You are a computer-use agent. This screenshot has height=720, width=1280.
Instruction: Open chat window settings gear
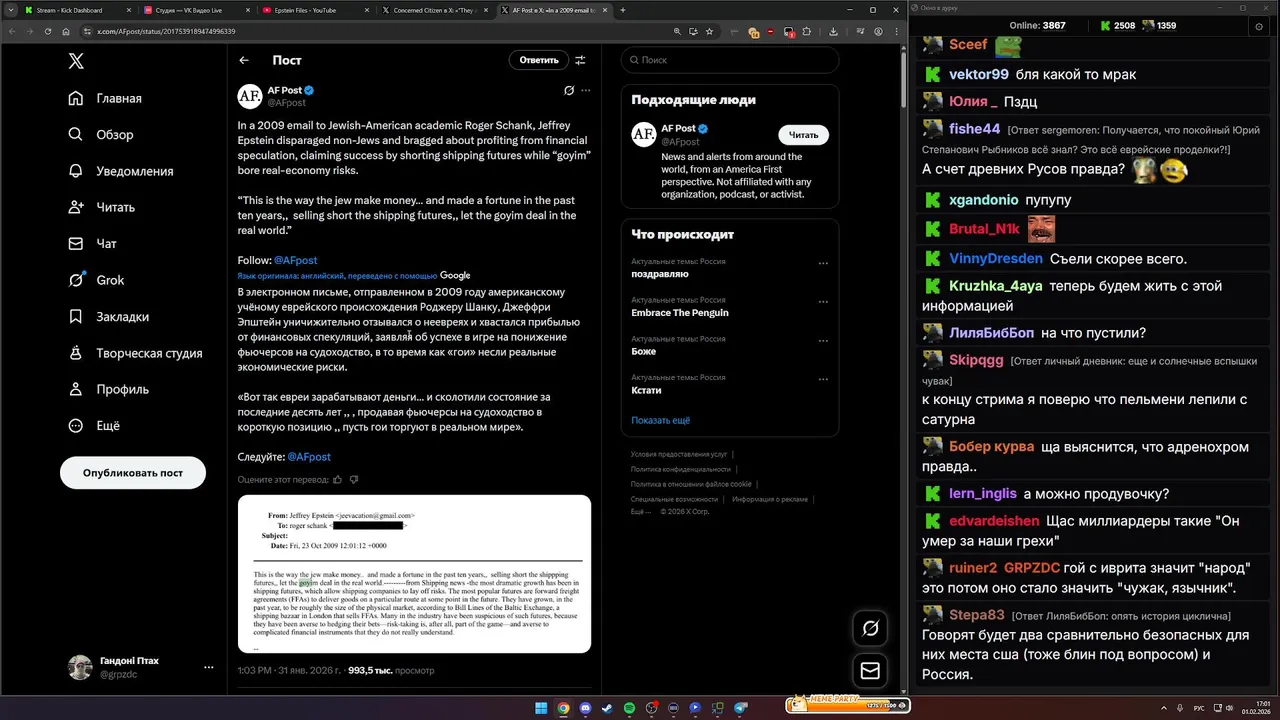(1258, 26)
